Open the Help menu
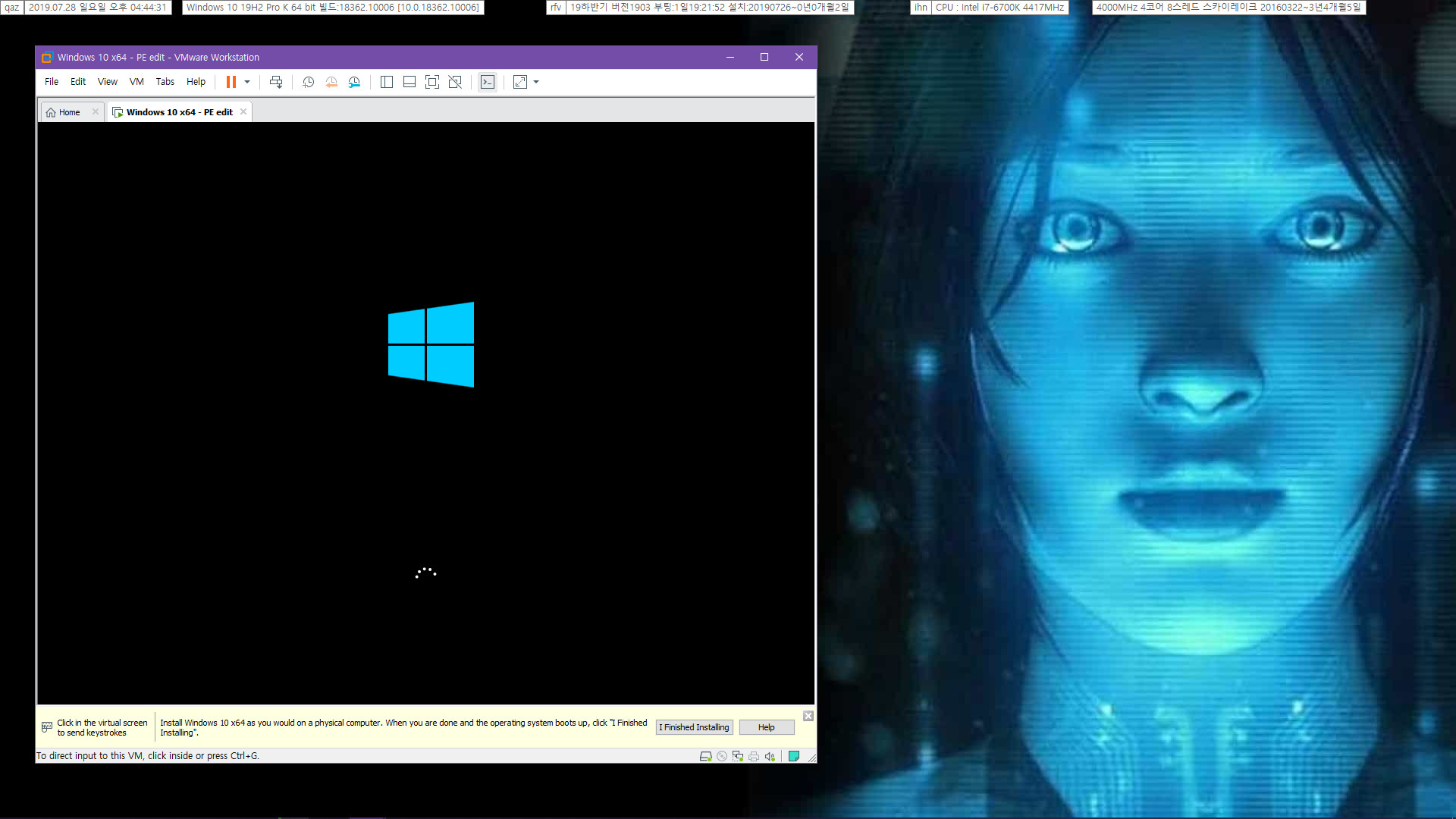The image size is (1456, 819). [196, 82]
